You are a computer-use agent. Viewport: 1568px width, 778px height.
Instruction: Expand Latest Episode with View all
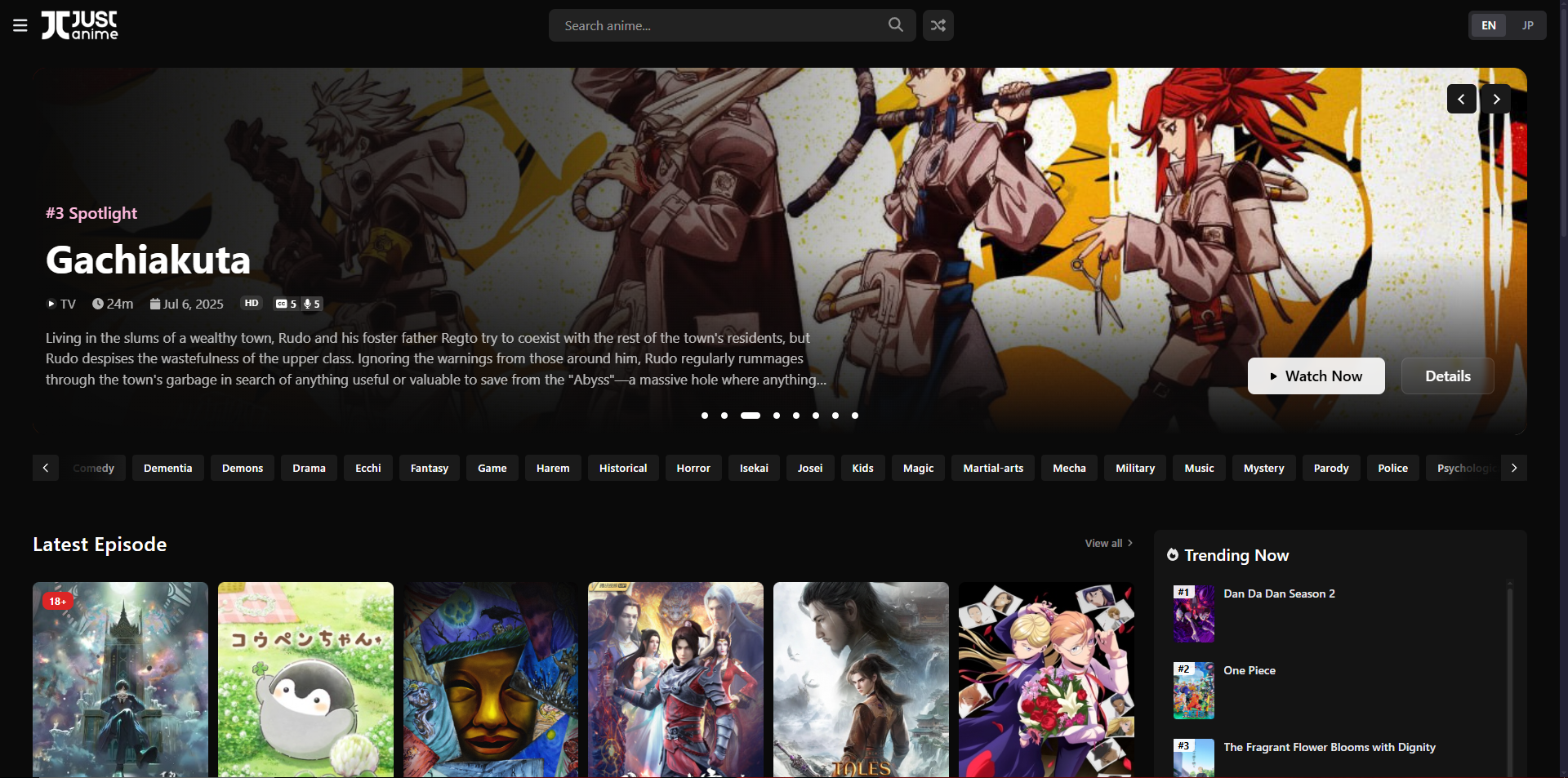[x=1108, y=544]
